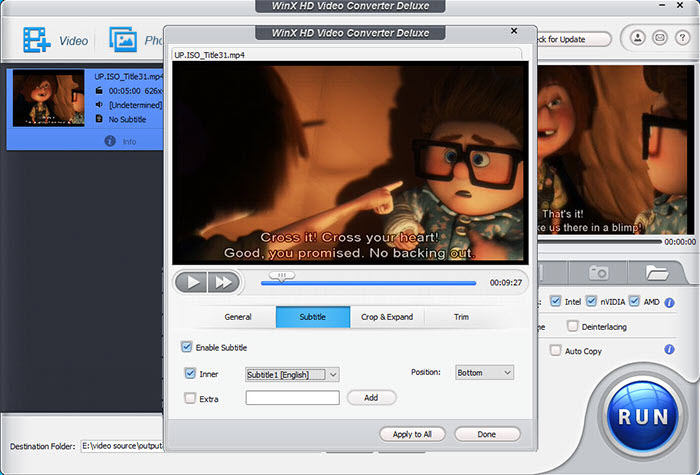Click the add Video icon

[x=37, y=40]
